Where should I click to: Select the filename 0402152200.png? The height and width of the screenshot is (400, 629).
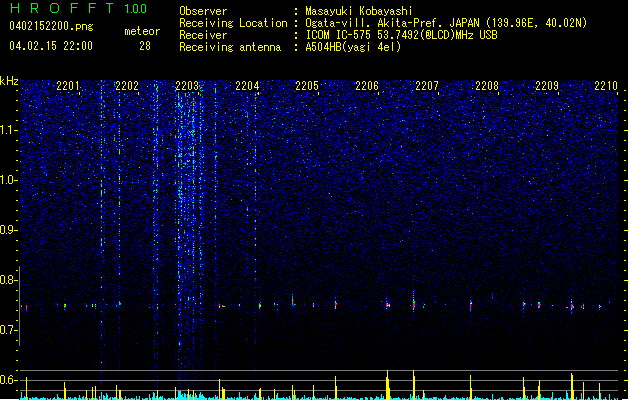pyautogui.click(x=51, y=26)
